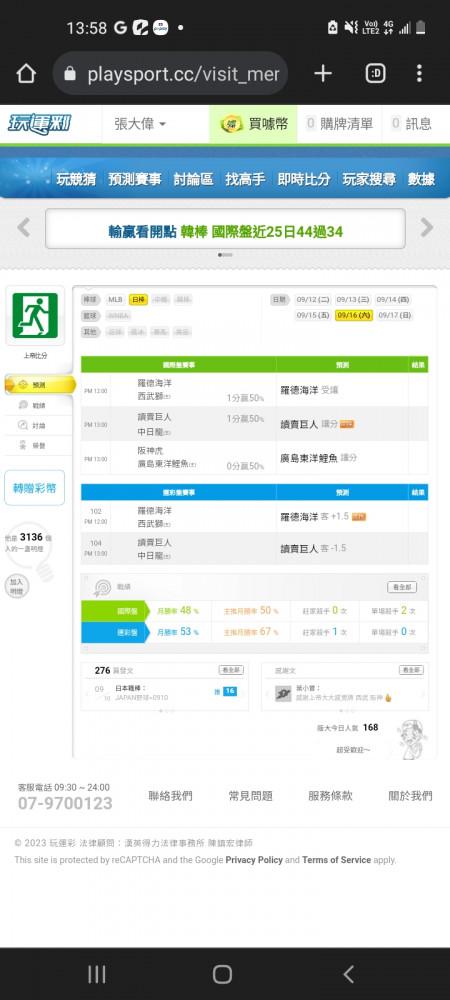
Task: Click the green exit-sign member avatar
Action: pos(35,316)
